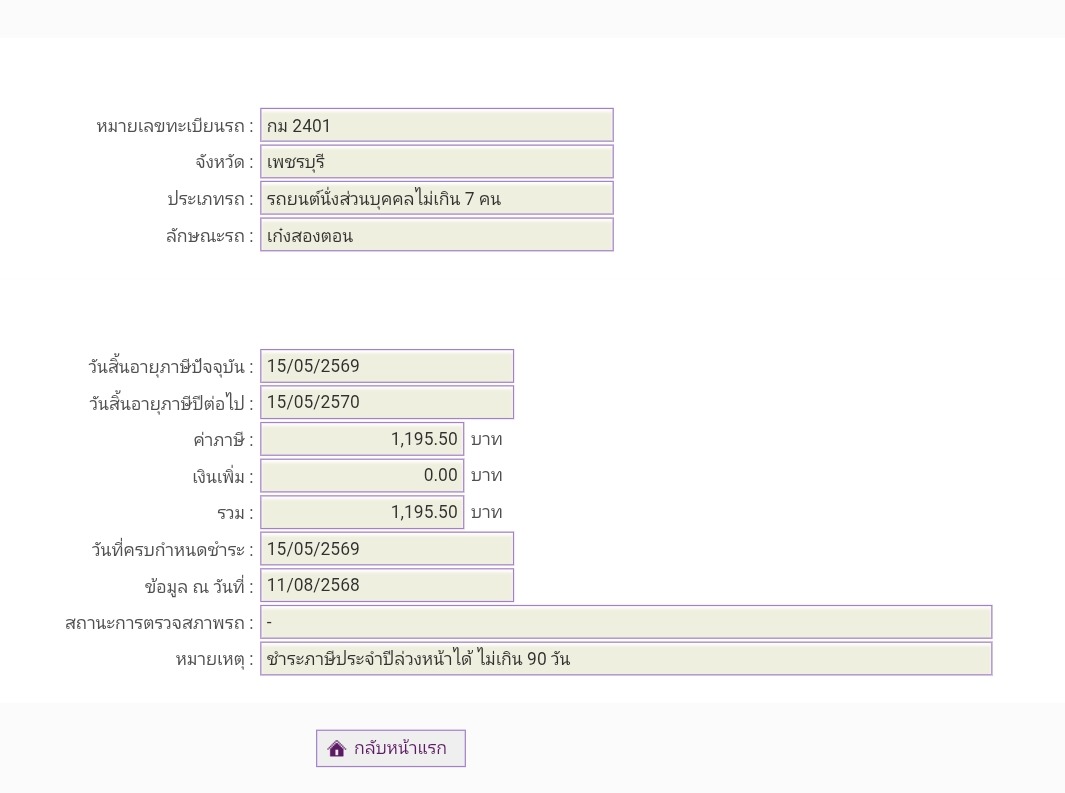Click the หมายเลขทะเบียนรถ label text
1065x793 pixels.
(174, 127)
